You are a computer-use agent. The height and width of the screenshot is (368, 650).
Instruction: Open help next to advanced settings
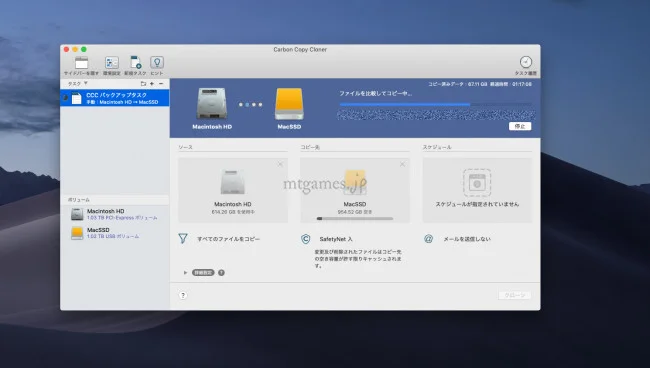[221, 273]
